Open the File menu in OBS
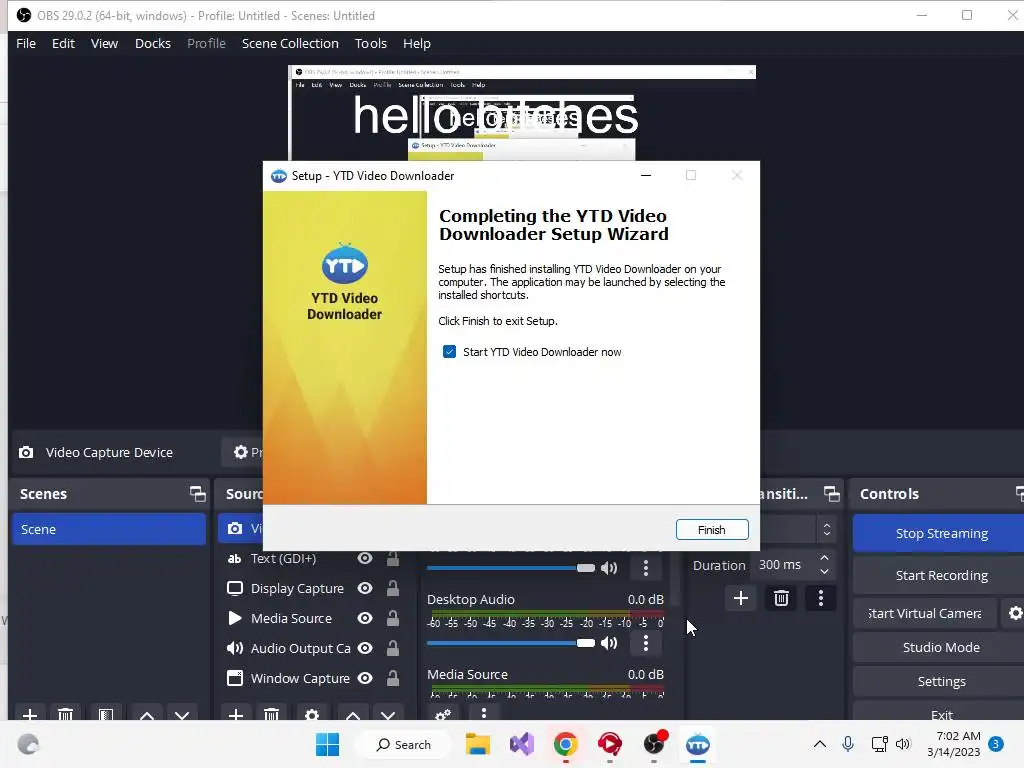Image resolution: width=1024 pixels, height=768 pixels. click(x=26, y=44)
